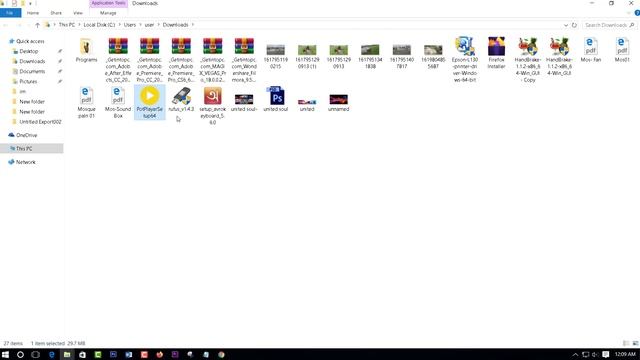Image resolution: width=640 pixels, height=360 pixels.
Task: Open Google Chrome from the taskbar
Action: pyautogui.click(x=221, y=355)
